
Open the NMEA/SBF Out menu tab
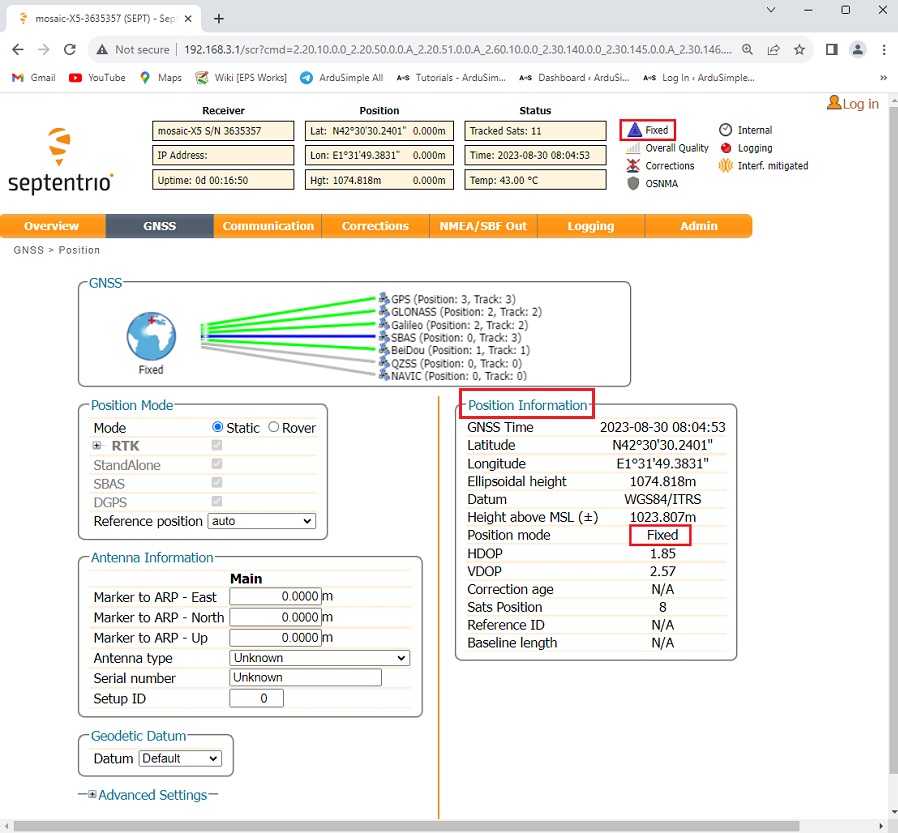pyautogui.click(x=483, y=226)
